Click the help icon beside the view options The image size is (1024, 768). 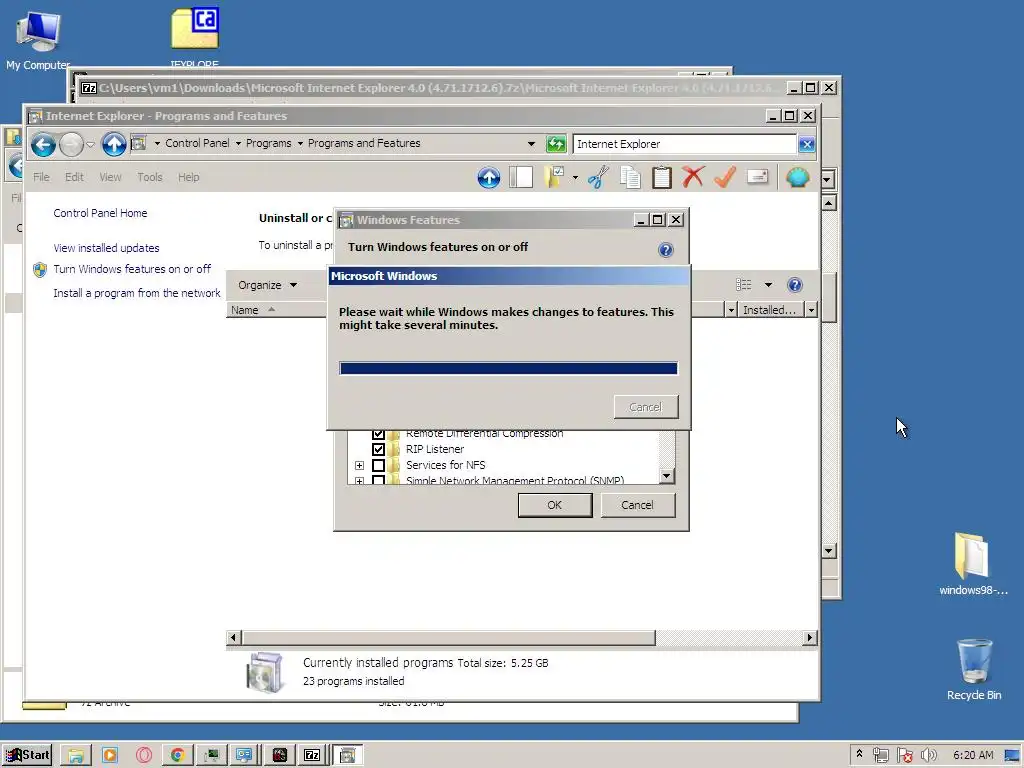pos(795,285)
